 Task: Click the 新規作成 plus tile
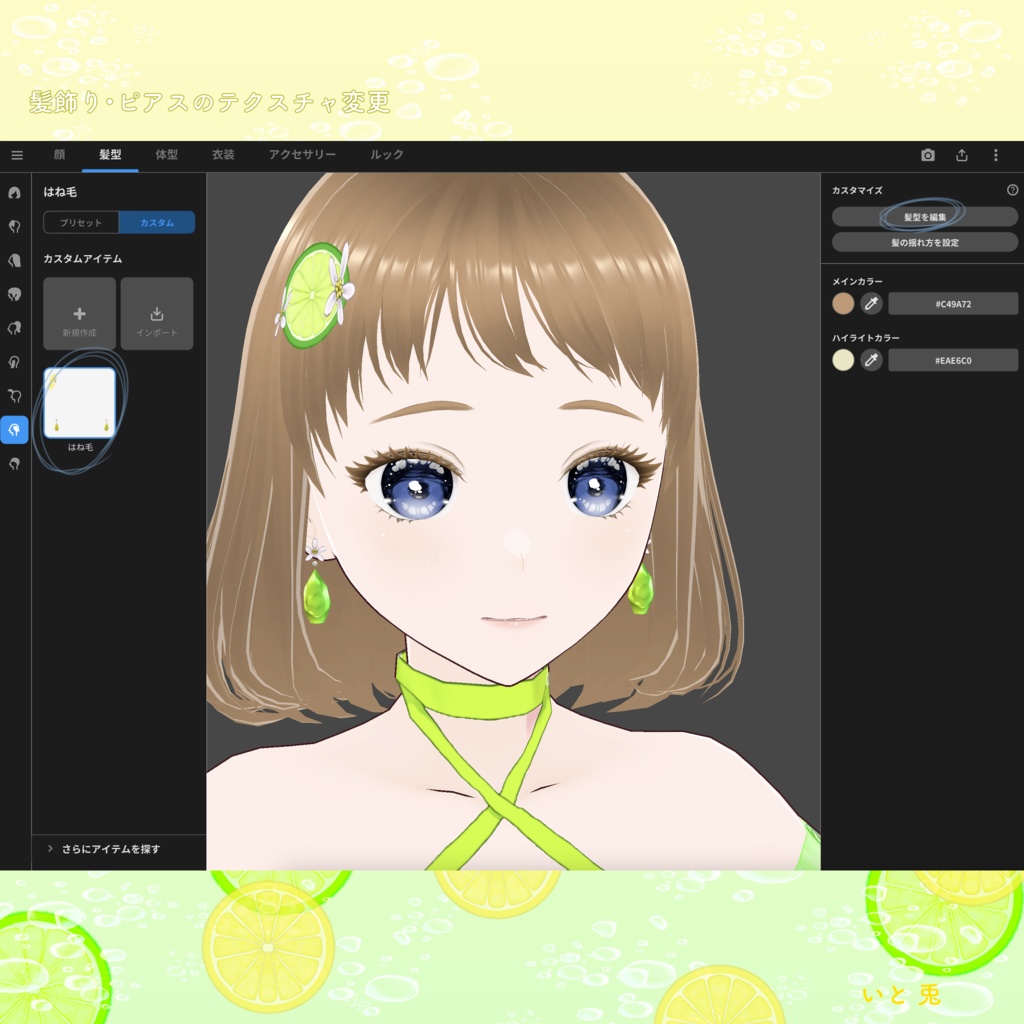click(x=78, y=314)
